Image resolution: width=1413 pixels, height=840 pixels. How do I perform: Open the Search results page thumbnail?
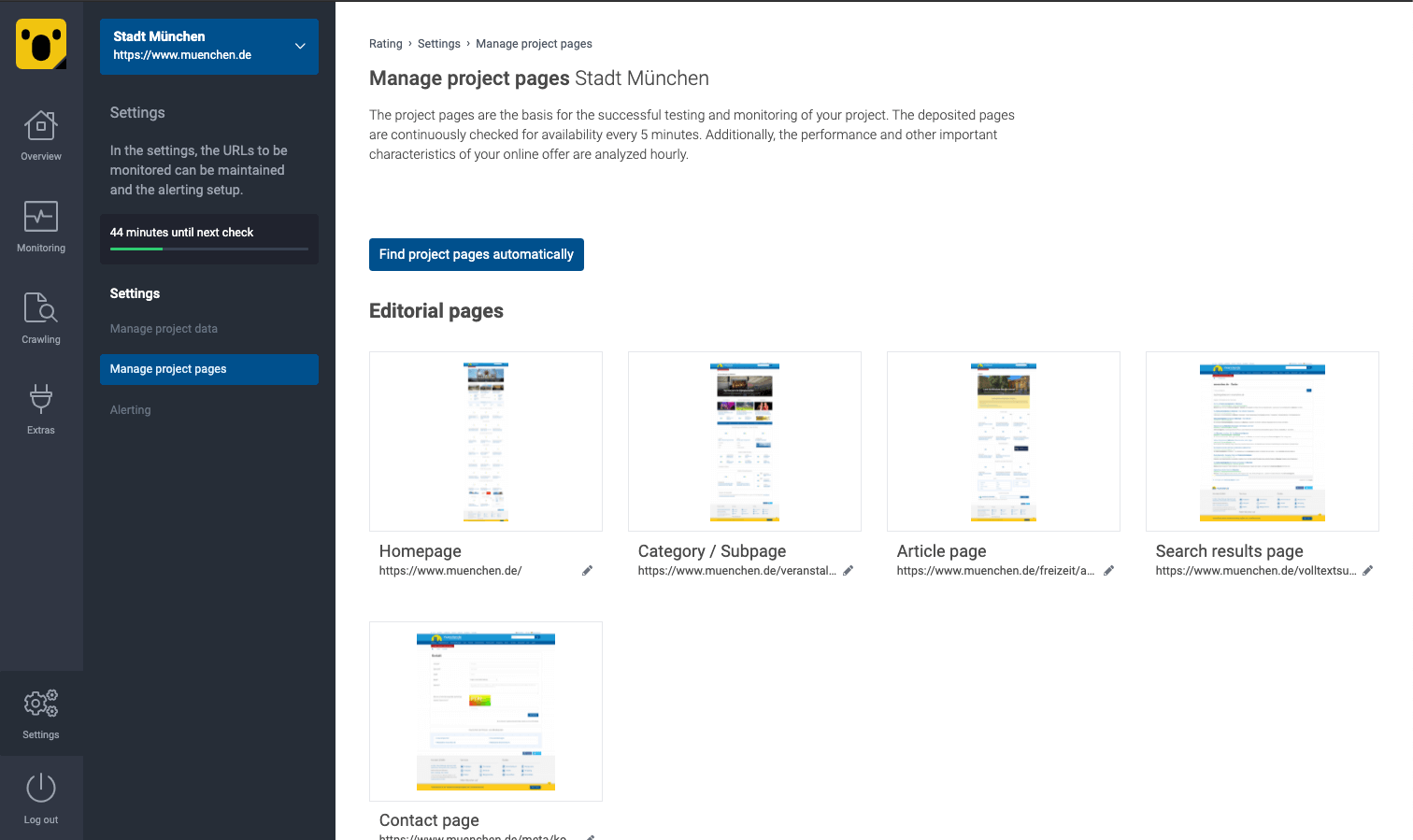1263,441
